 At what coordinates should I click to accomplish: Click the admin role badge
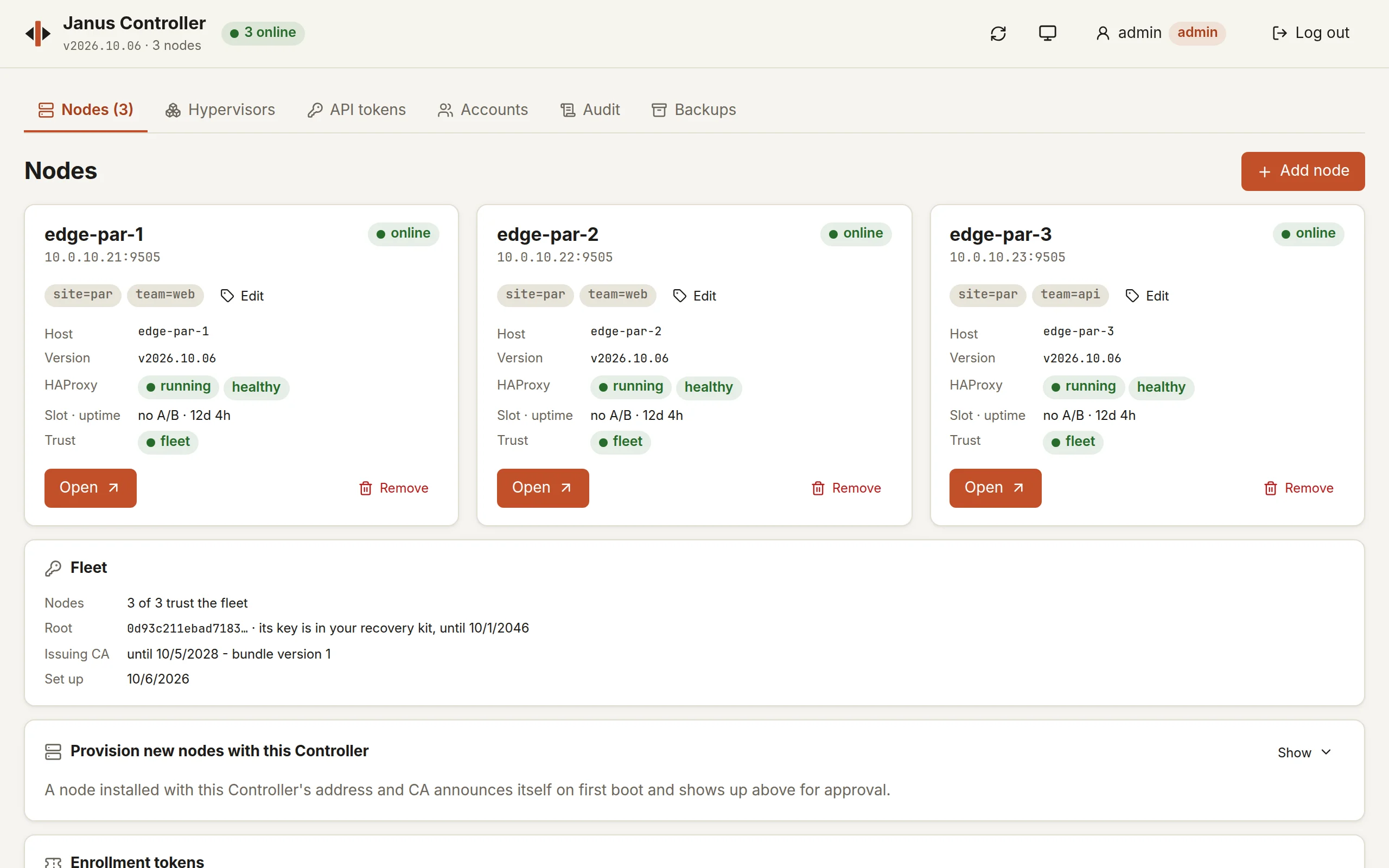tap(1197, 33)
